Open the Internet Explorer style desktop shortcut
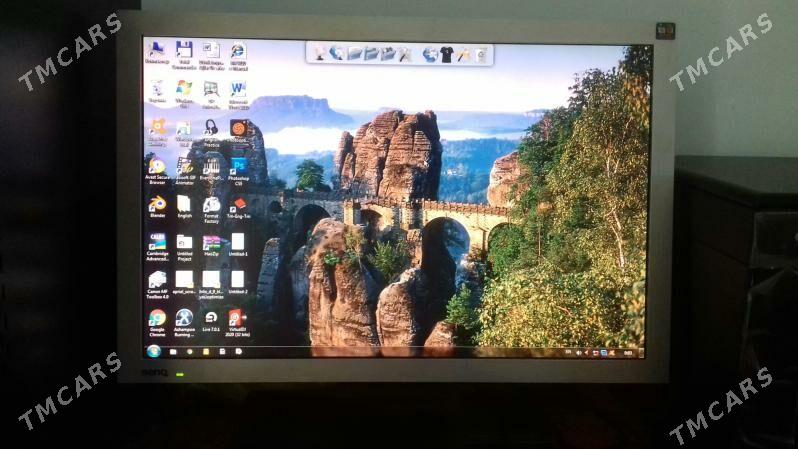Screen dimensions: 798x449 click(x=238, y=50)
